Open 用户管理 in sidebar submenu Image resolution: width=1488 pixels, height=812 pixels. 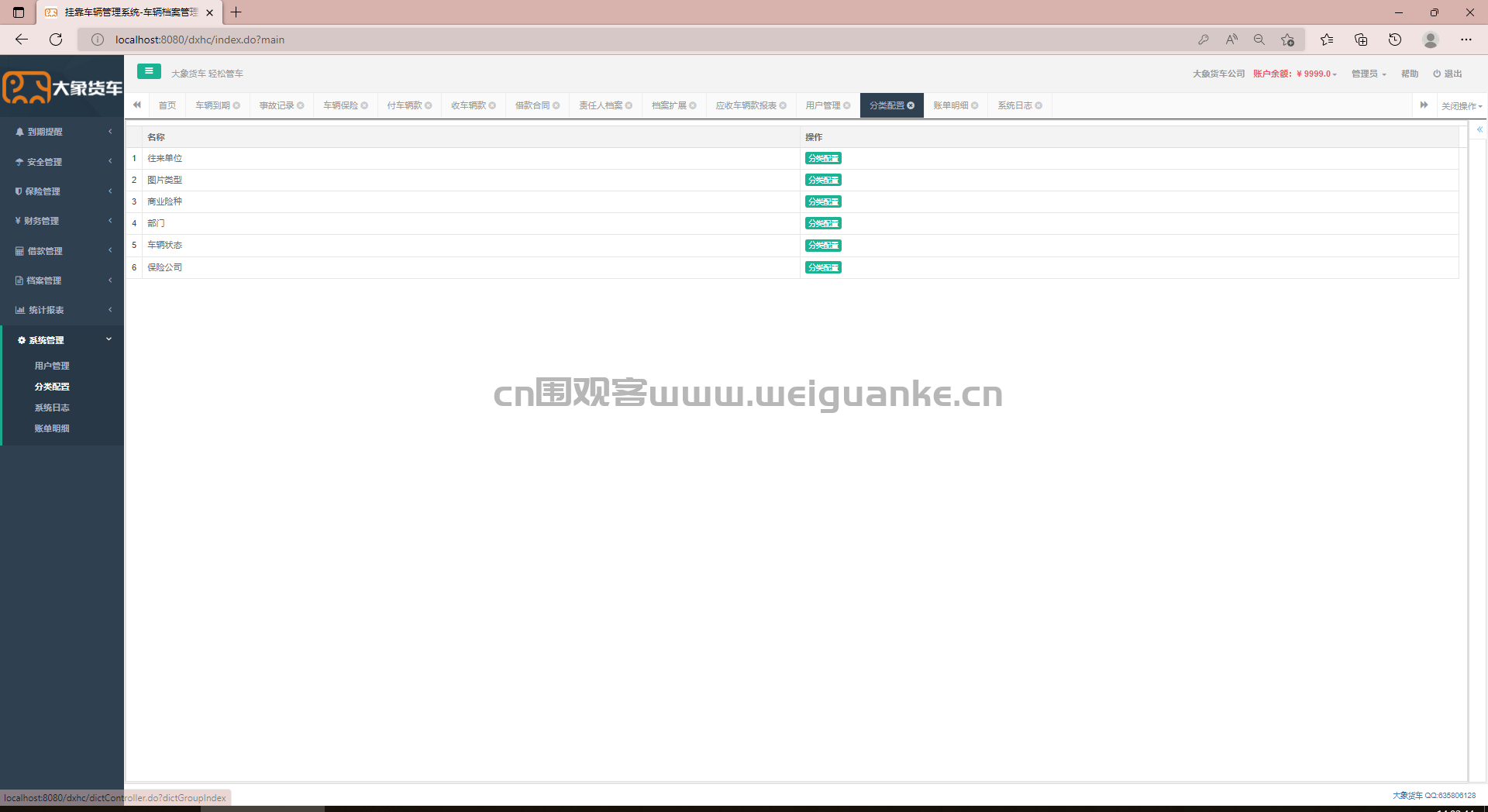click(52, 366)
